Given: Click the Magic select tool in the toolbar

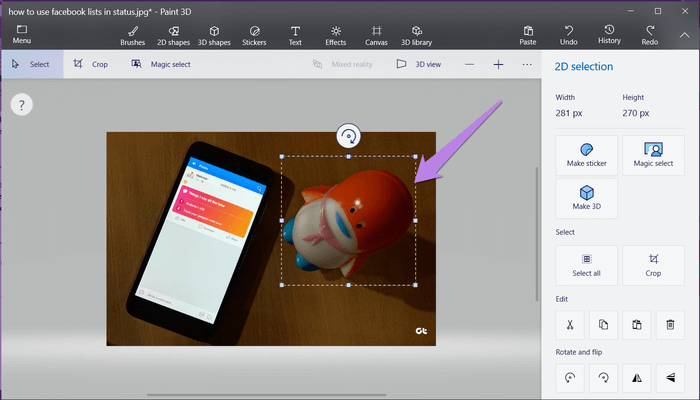Looking at the screenshot, I should tap(160, 64).
